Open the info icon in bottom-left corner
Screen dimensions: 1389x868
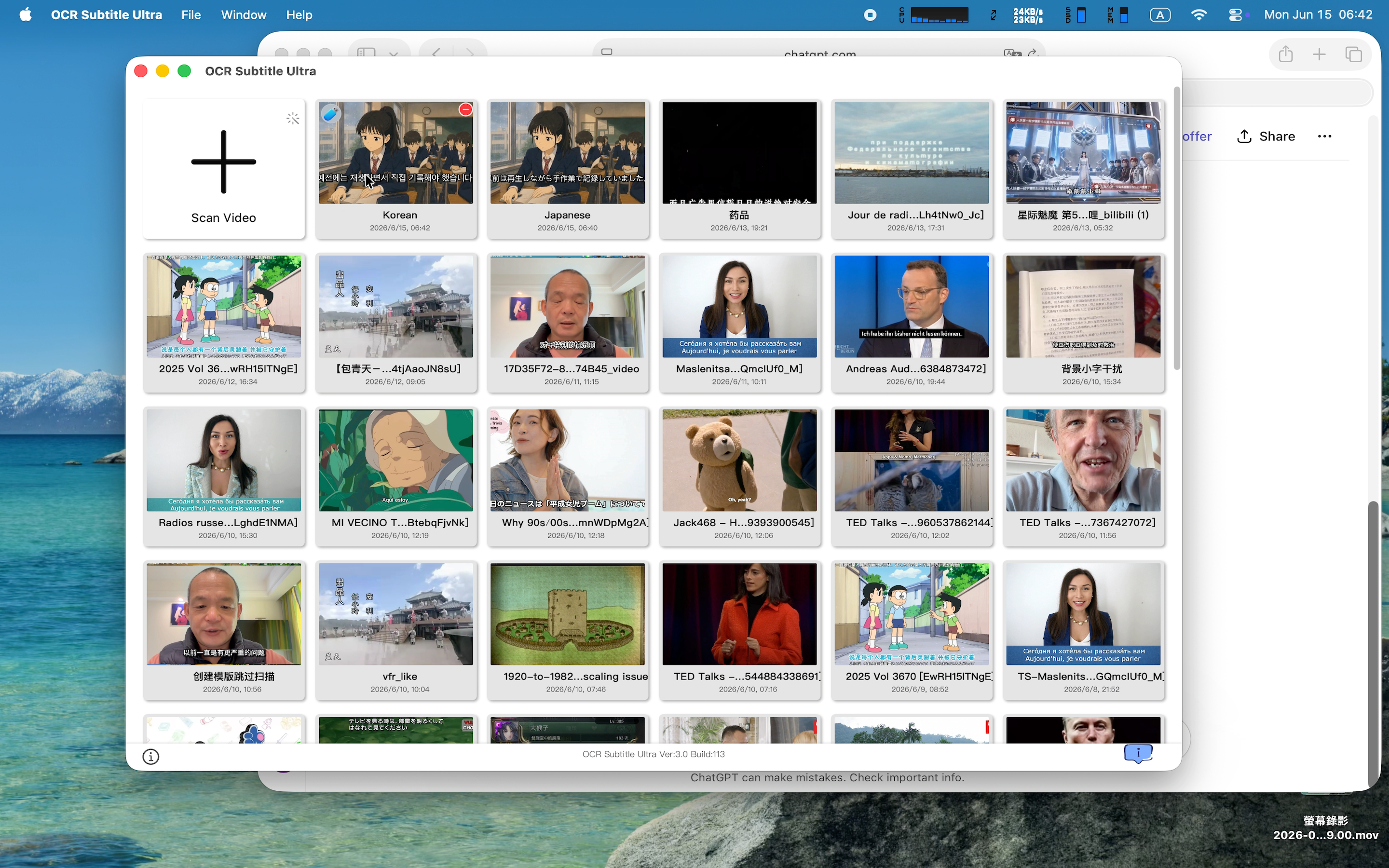click(x=150, y=757)
